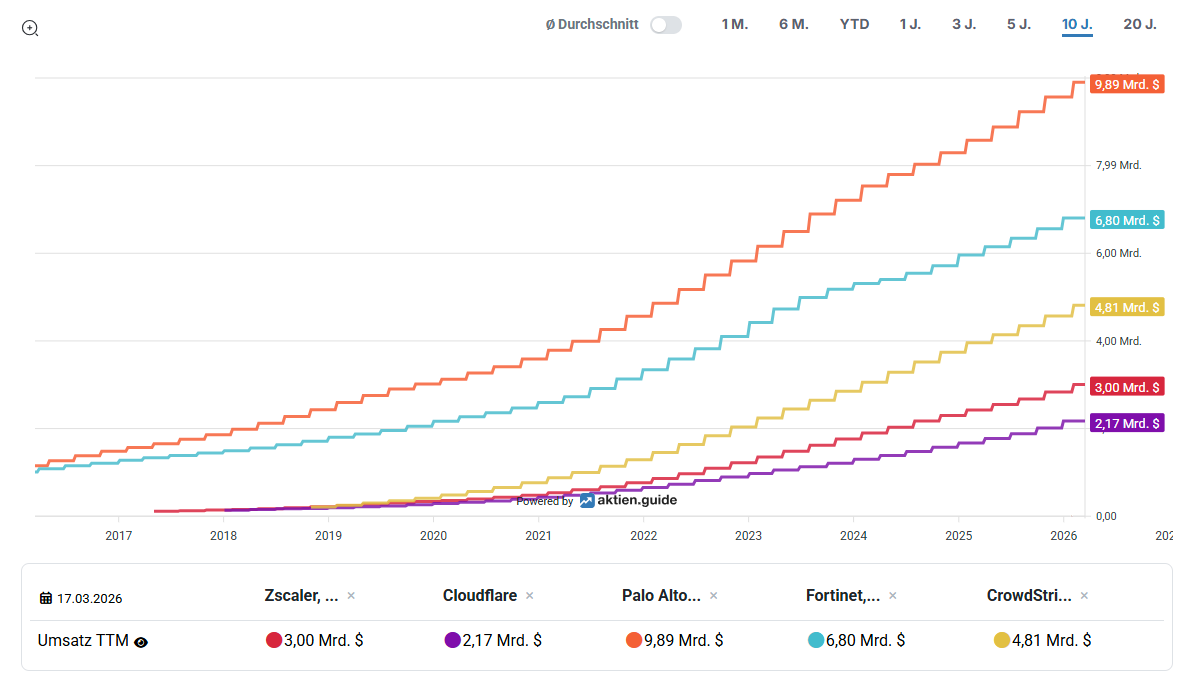Click the purple Cloudflare color dot
Viewport: 1187px width, 680px height.
click(x=452, y=640)
